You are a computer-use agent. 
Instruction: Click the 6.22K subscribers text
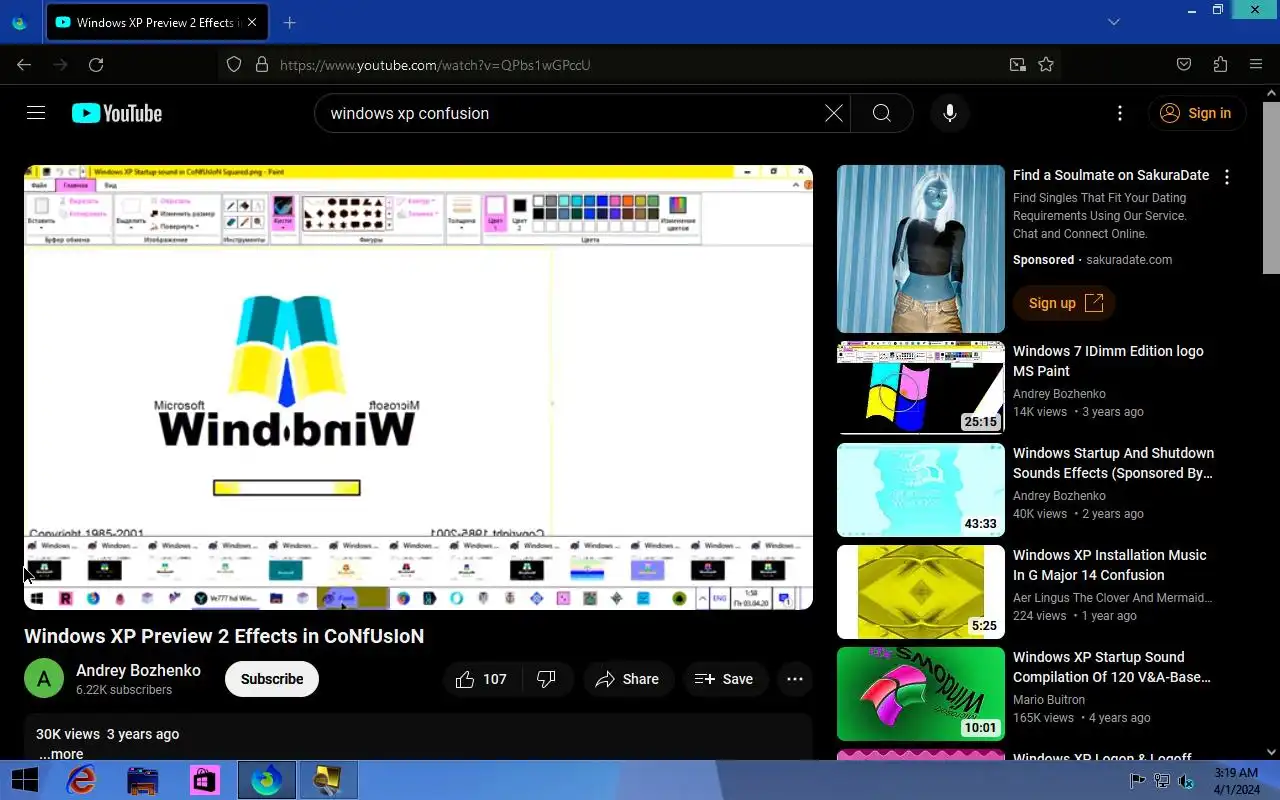[124, 690]
